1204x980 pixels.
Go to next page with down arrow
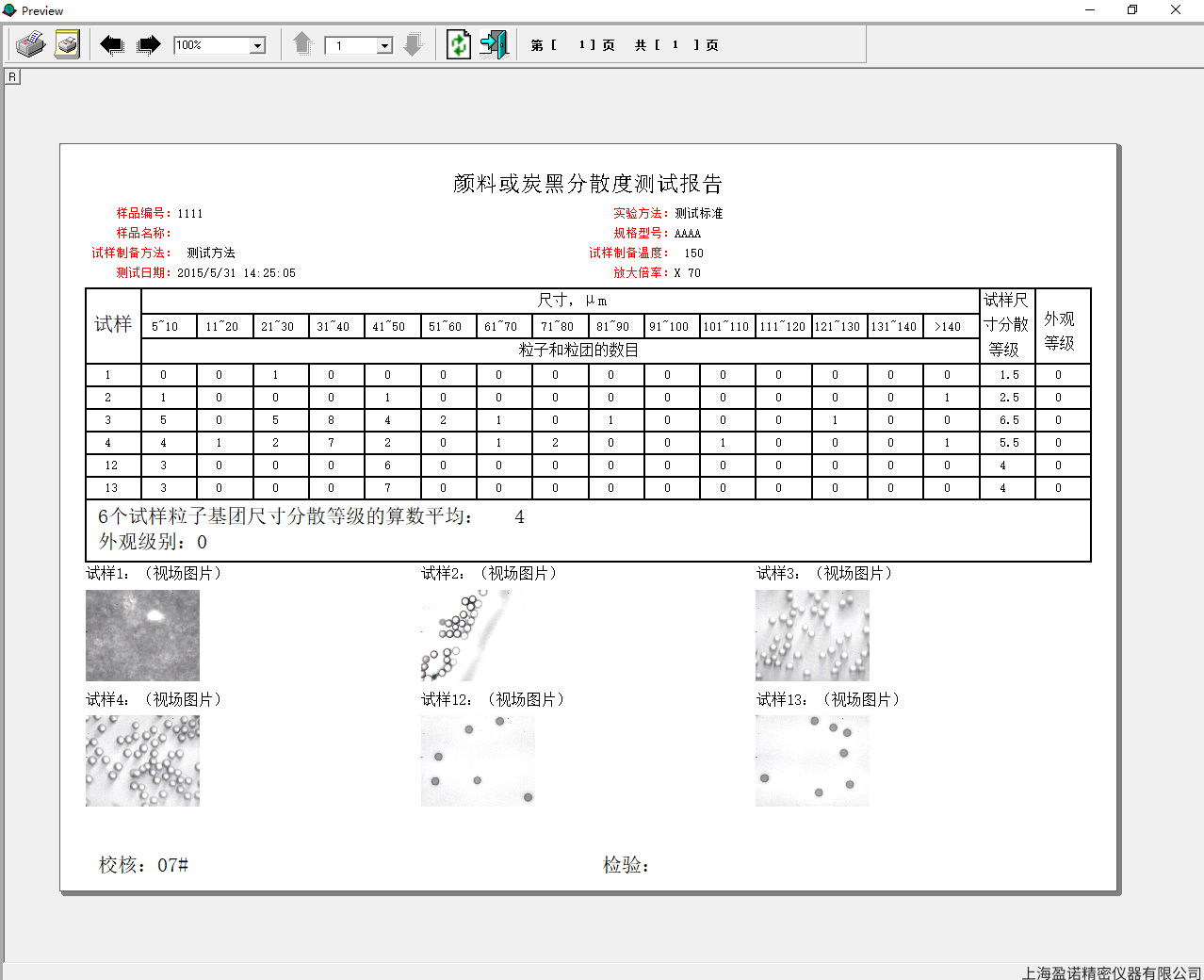413,44
